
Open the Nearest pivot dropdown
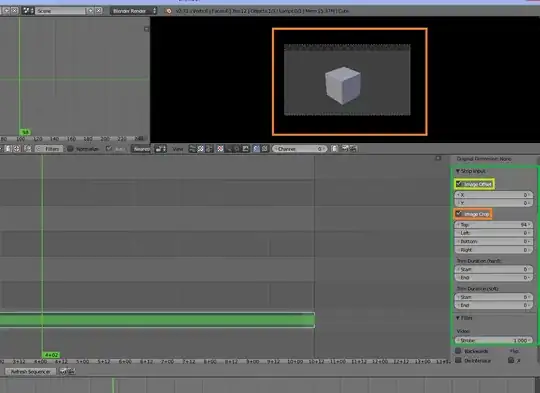click(x=141, y=149)
